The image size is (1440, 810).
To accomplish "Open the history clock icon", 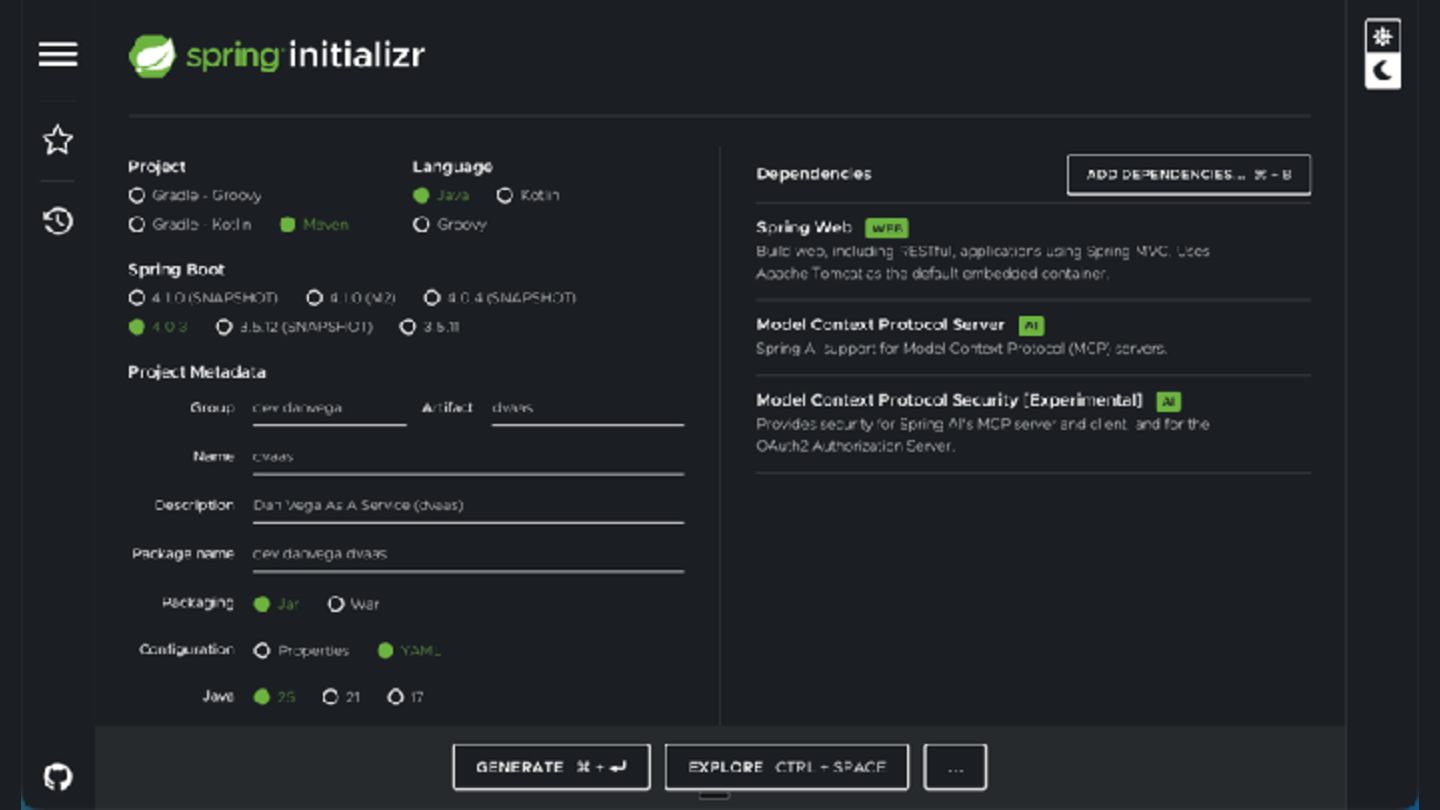I will (x=58, y=221).
